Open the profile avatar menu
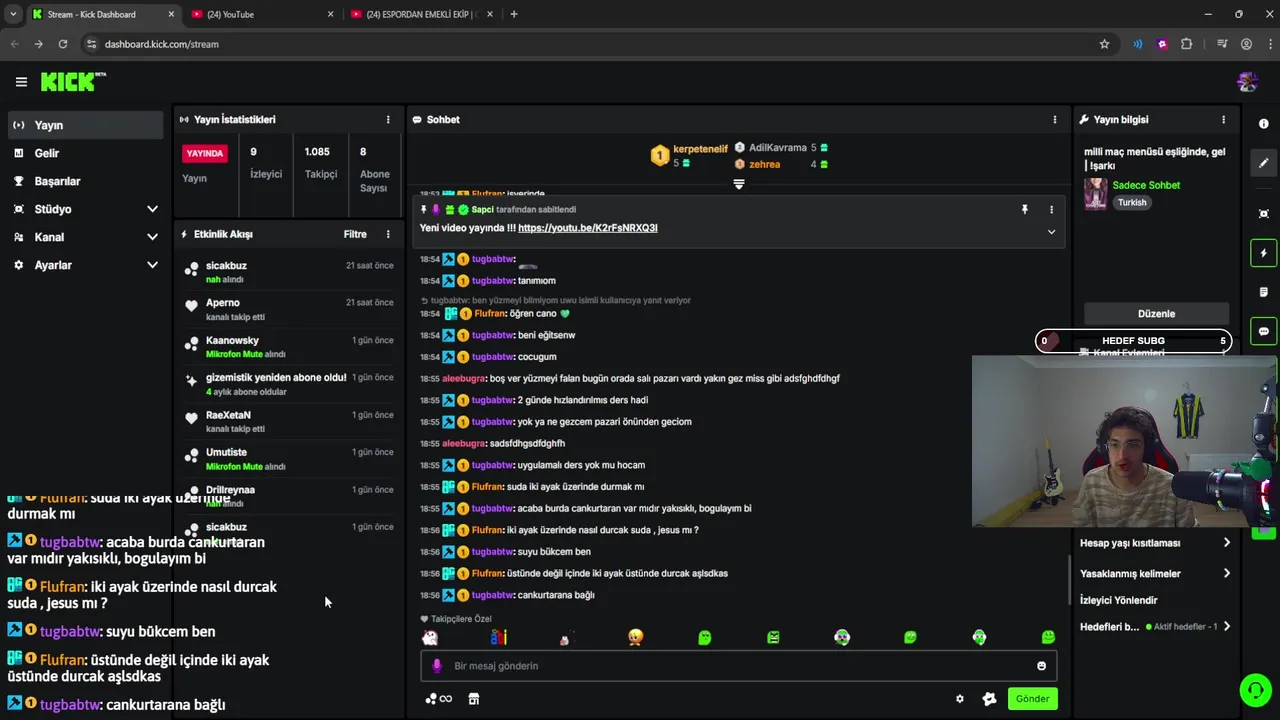1280x720 pixels. [x=1247, y=82]
